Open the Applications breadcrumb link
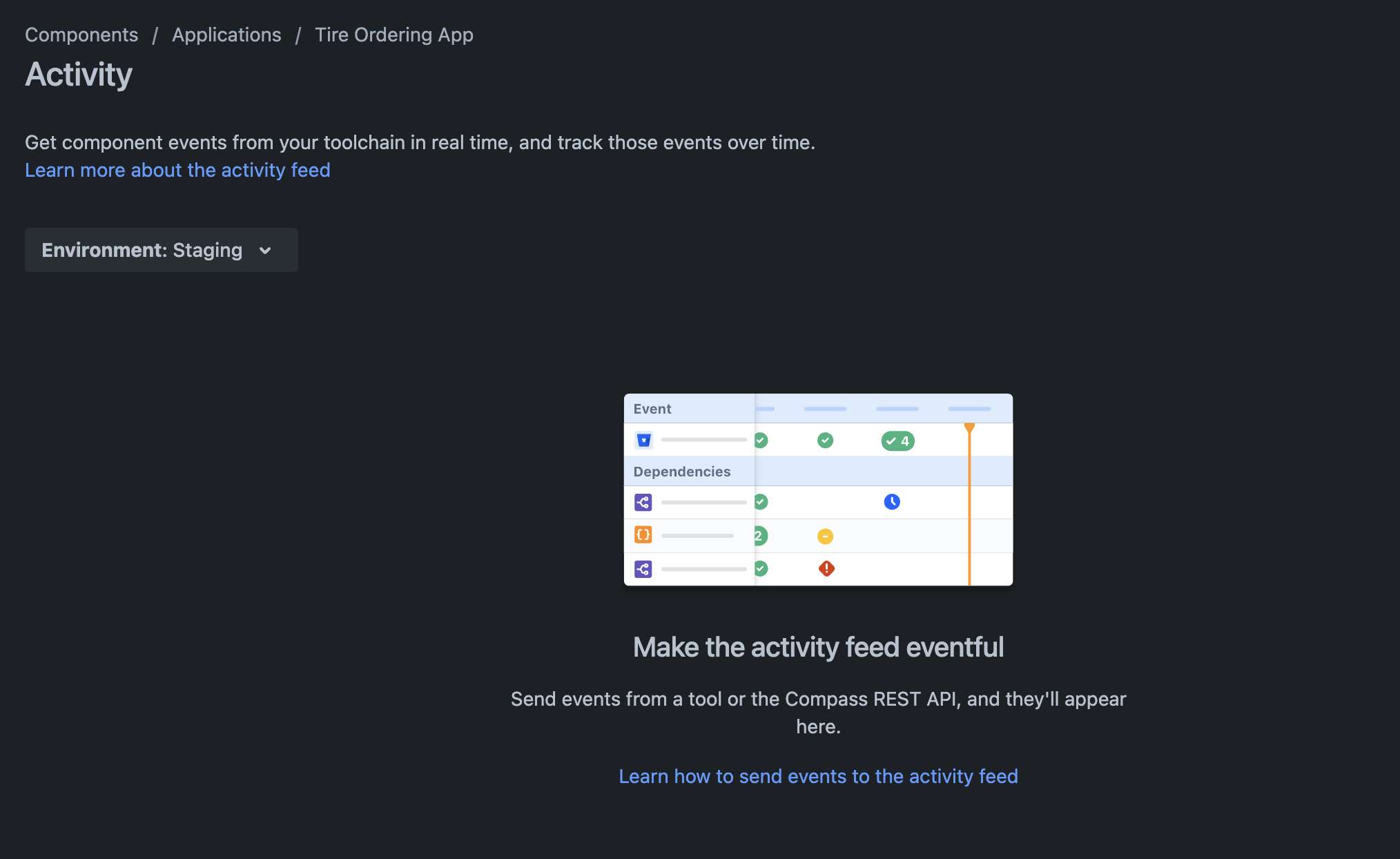 tap(226, 35)
